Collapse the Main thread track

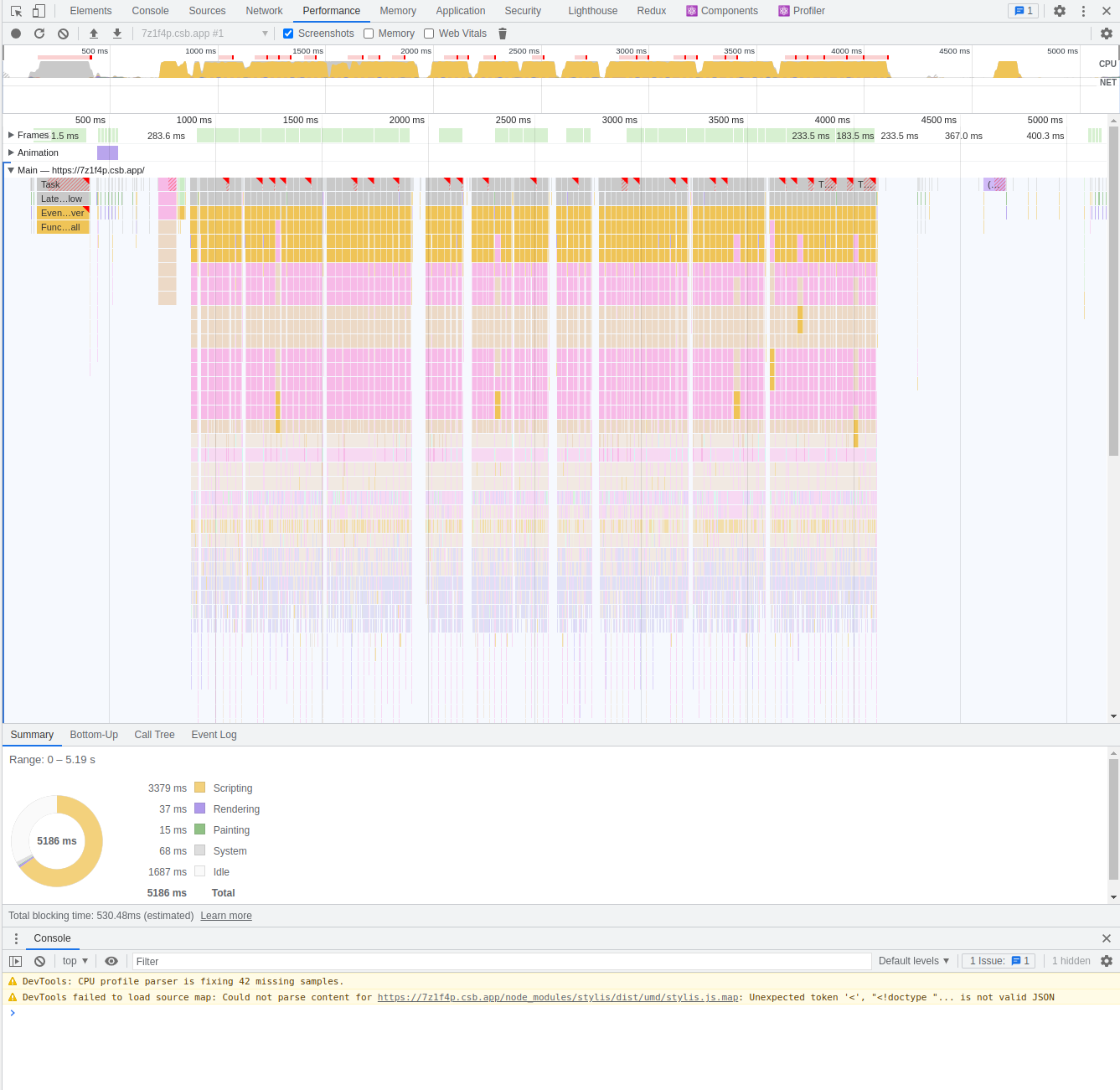point(10,170)
